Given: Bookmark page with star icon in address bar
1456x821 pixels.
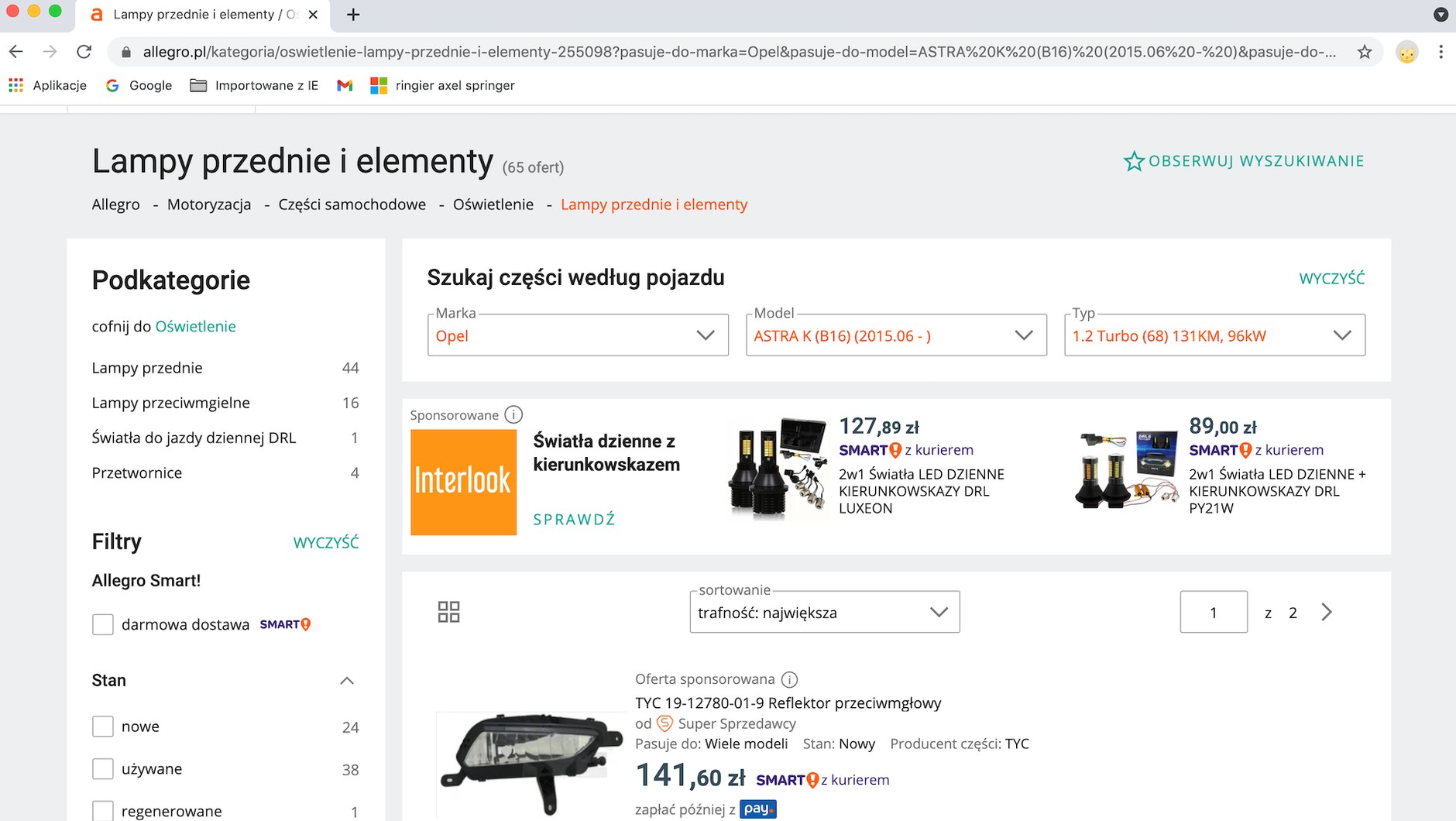Looking at the screenshot, I should [1365, 52].
